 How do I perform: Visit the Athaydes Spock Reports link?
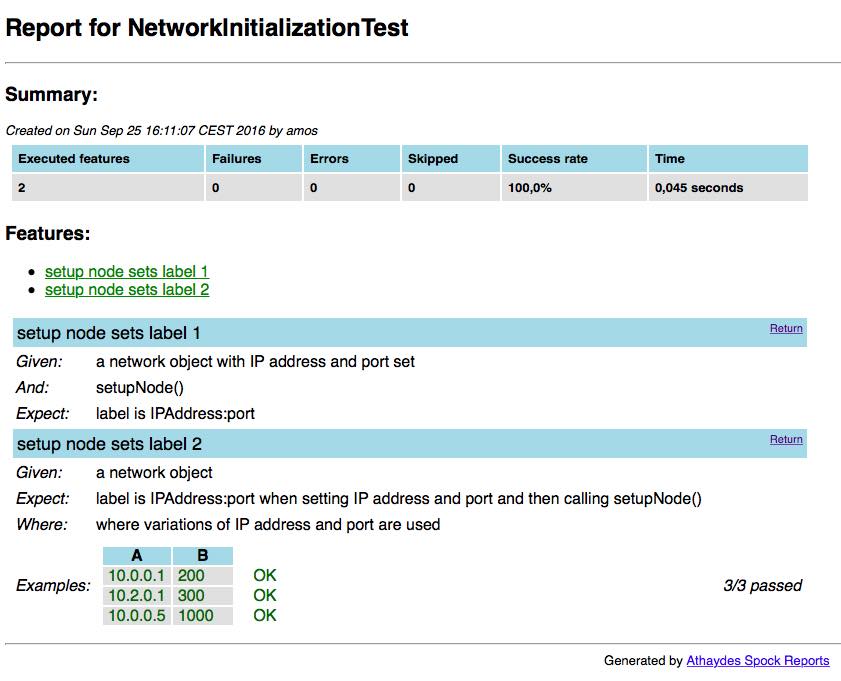click(x=757, y=661)
